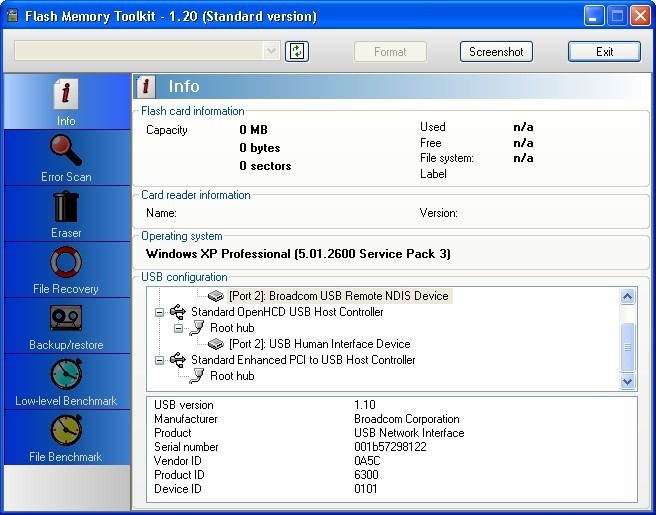Screen dimensions: 656x515
Task: Open Backup/restore cassette tape icon
Action: tap(66, 318)
